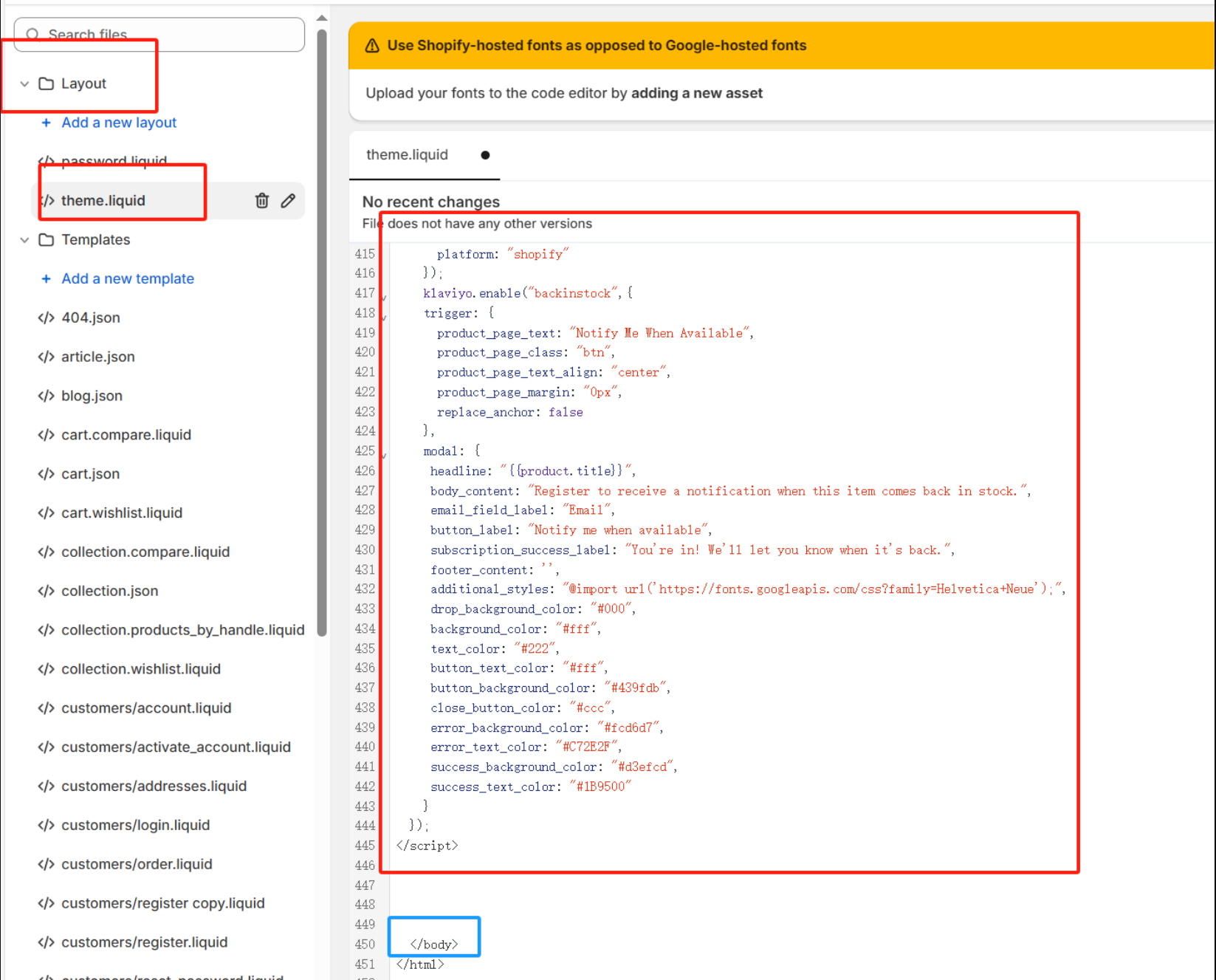Open cart.json in the file tree

click(x=90, y=474)
